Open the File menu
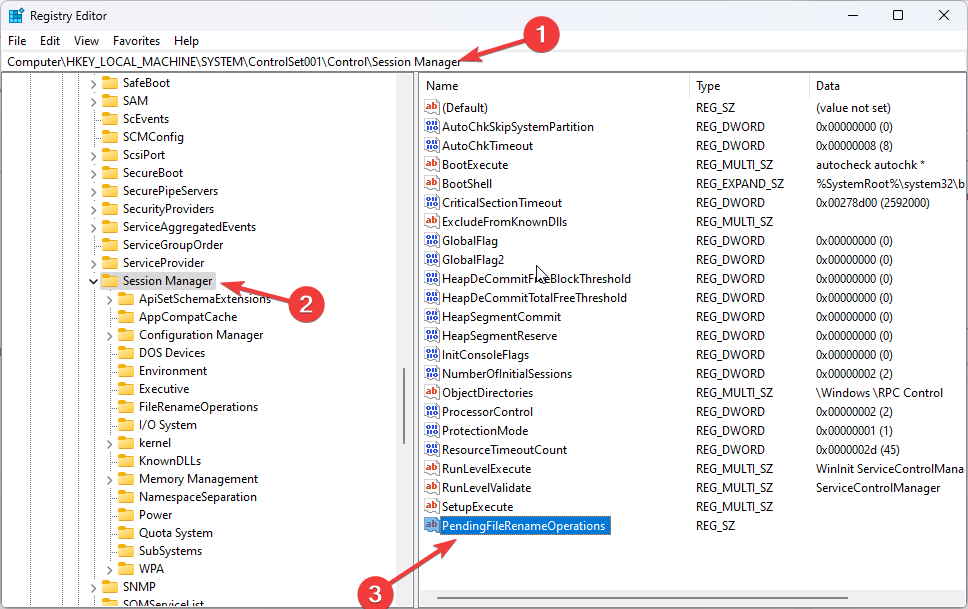Viewport: 968px width, 609px height. [17, 41]
